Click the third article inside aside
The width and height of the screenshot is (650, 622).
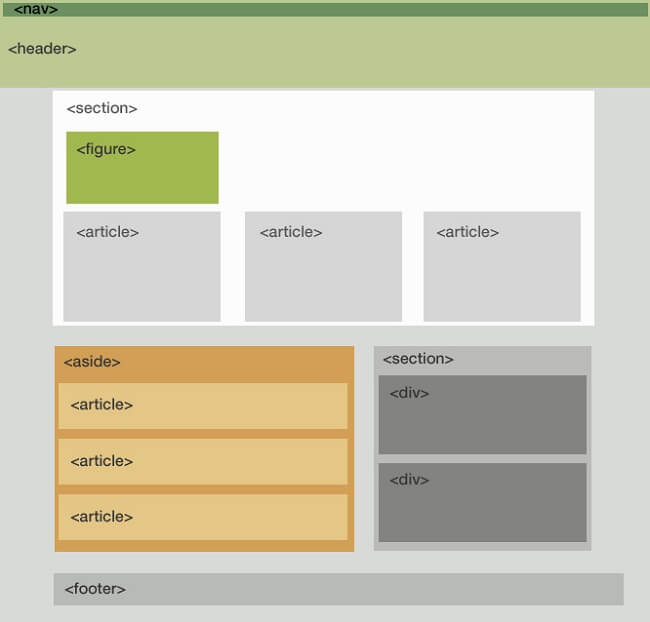(203, 517)
